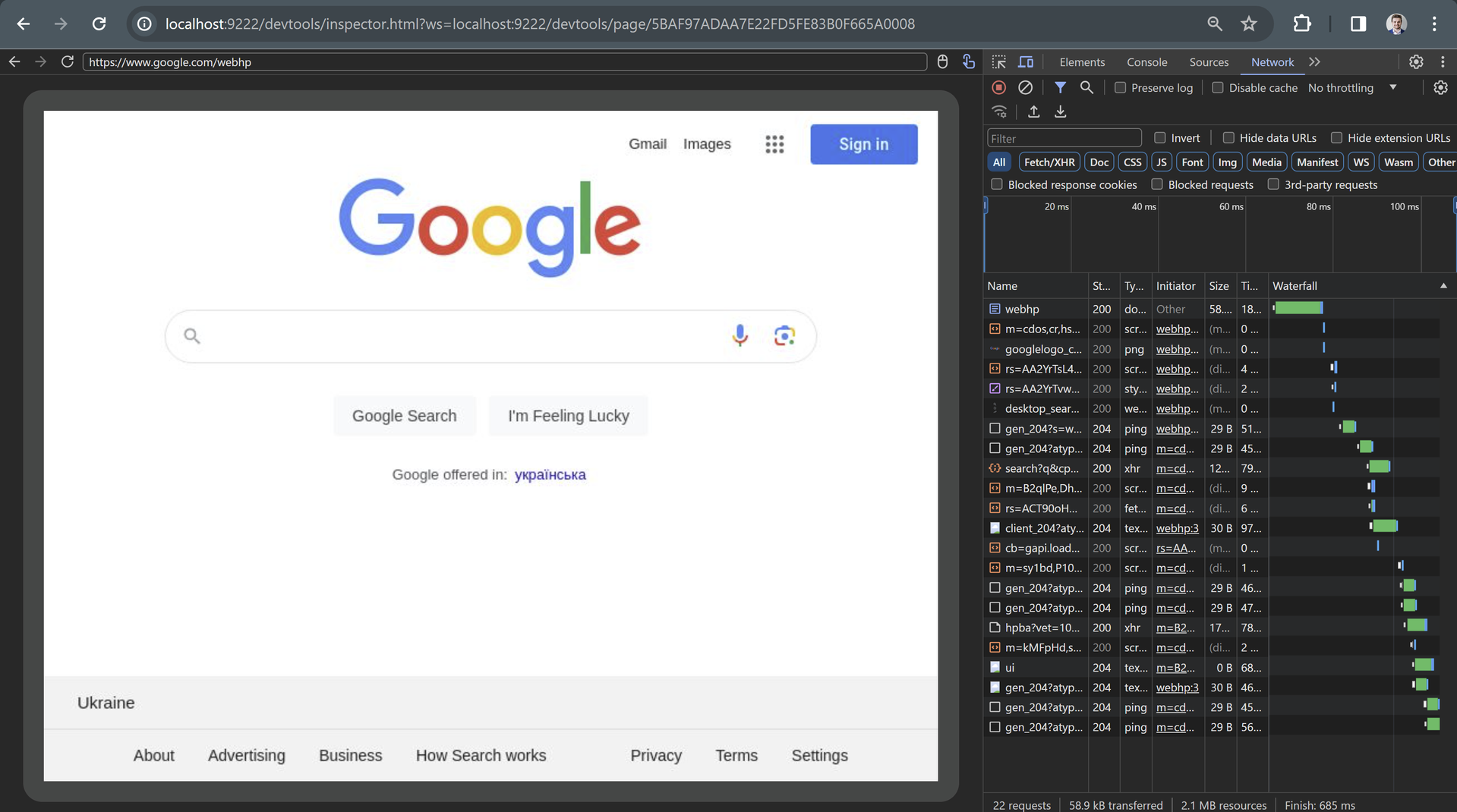Image resolution: width=1457 pixels, height=812 pixels.
Task: Click the Privacy footer link
Action: coord(655,756)
